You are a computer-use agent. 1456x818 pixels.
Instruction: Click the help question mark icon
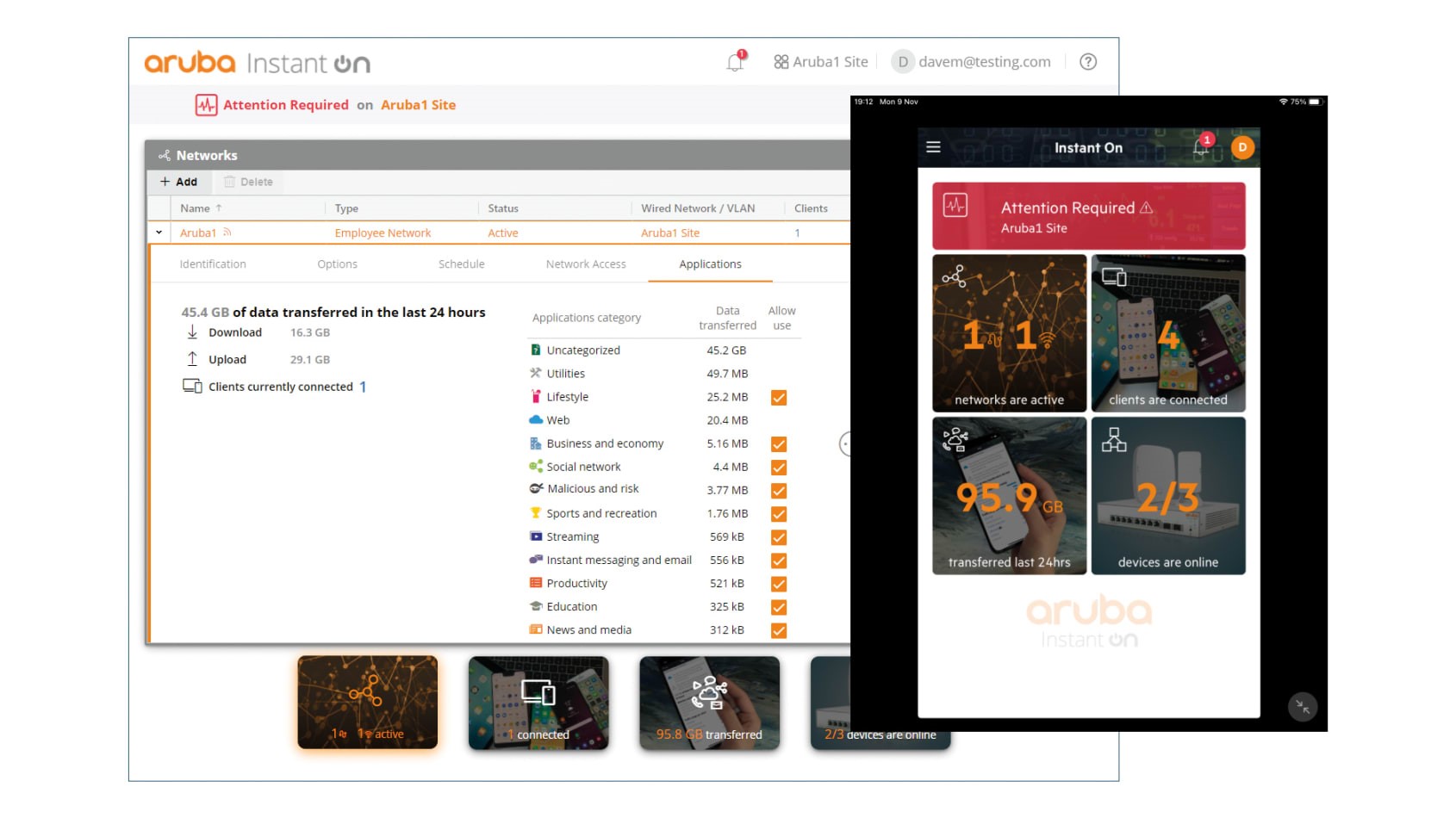pyautogui.click(x=1088, y=62)
